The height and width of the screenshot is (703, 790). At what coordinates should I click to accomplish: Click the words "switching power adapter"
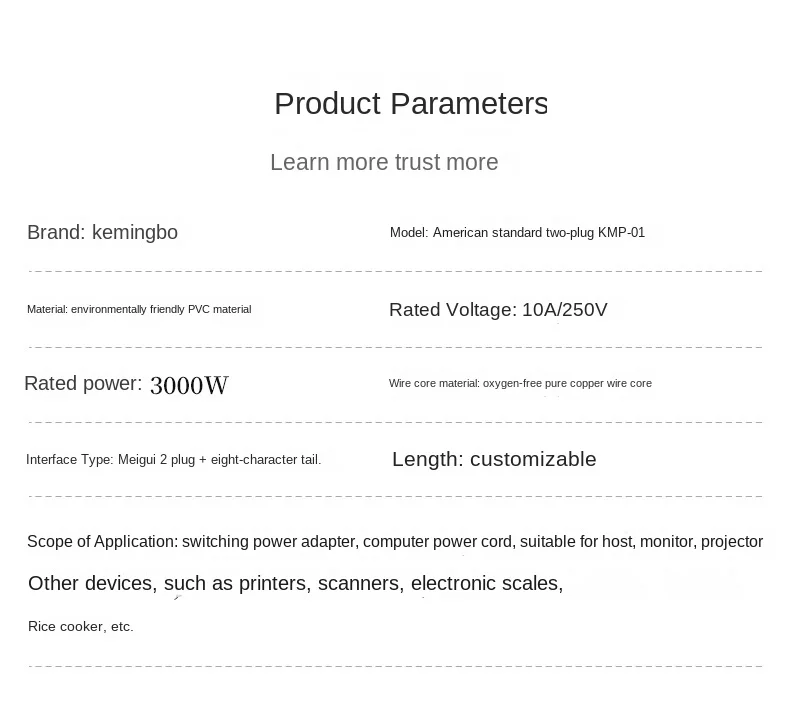tap(268, 542)
